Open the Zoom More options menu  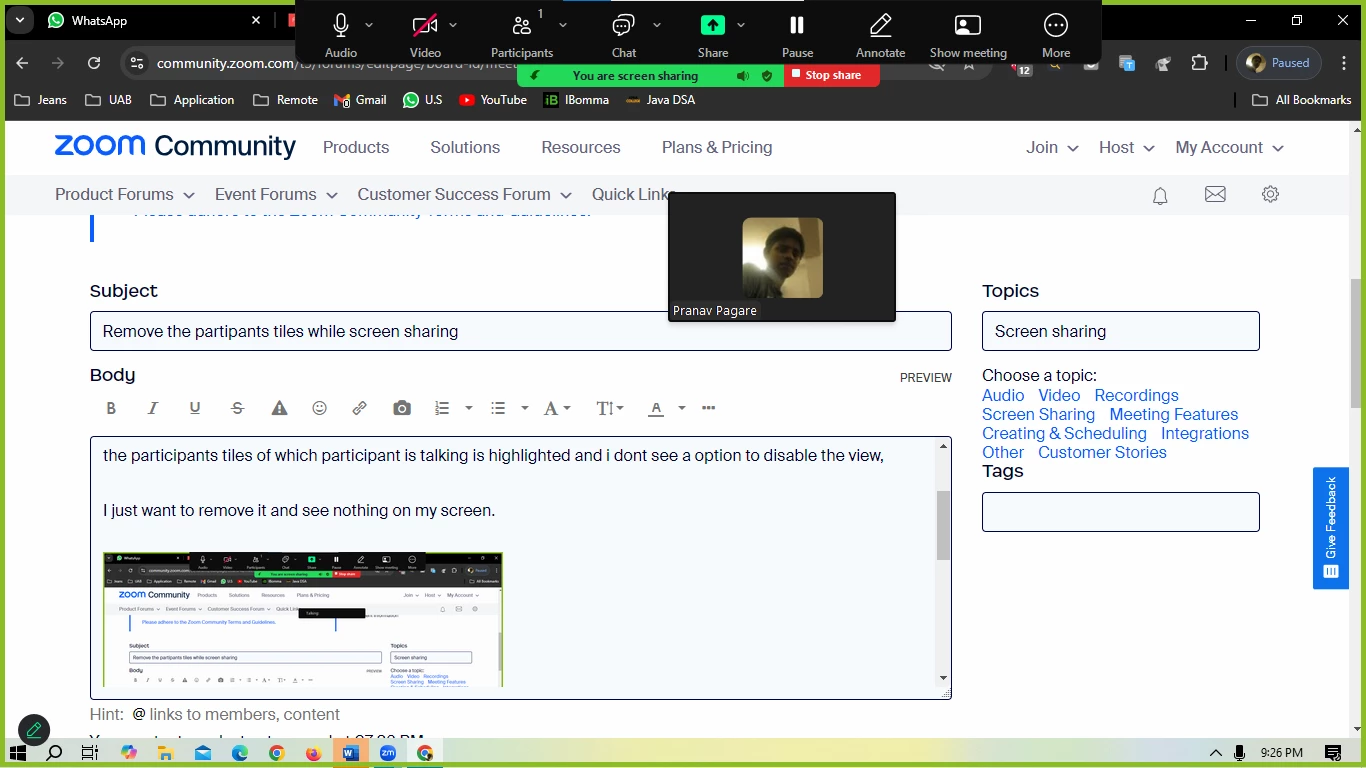[x=1056, y=33]
